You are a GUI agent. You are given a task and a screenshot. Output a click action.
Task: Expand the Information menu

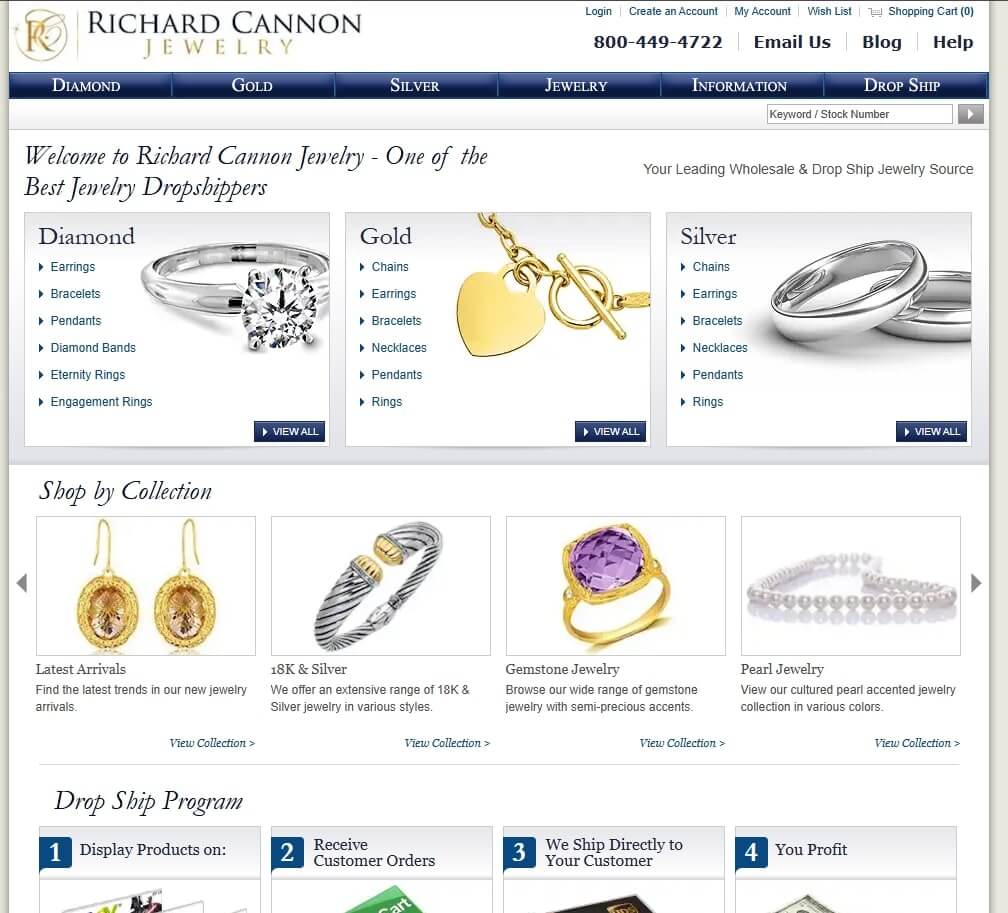click(x=739, y=86)
